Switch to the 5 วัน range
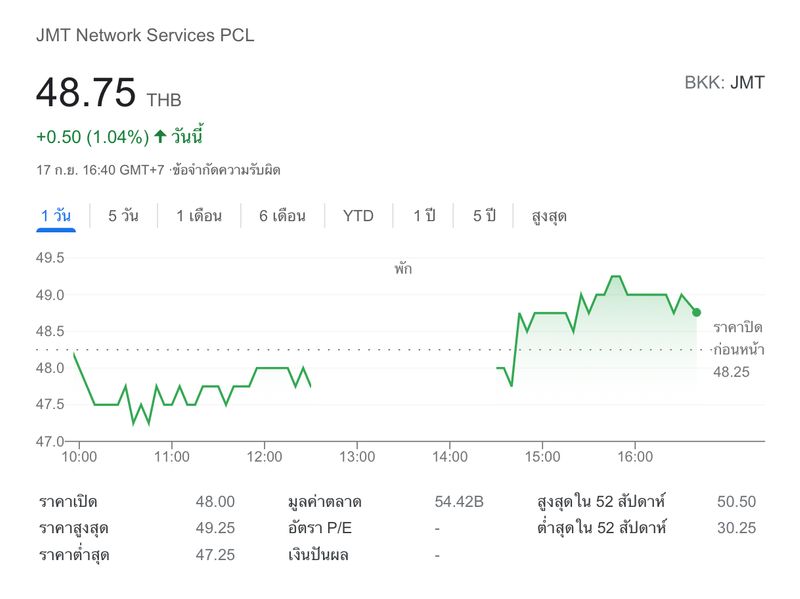The image size is (800, 599). pos(123,216)
